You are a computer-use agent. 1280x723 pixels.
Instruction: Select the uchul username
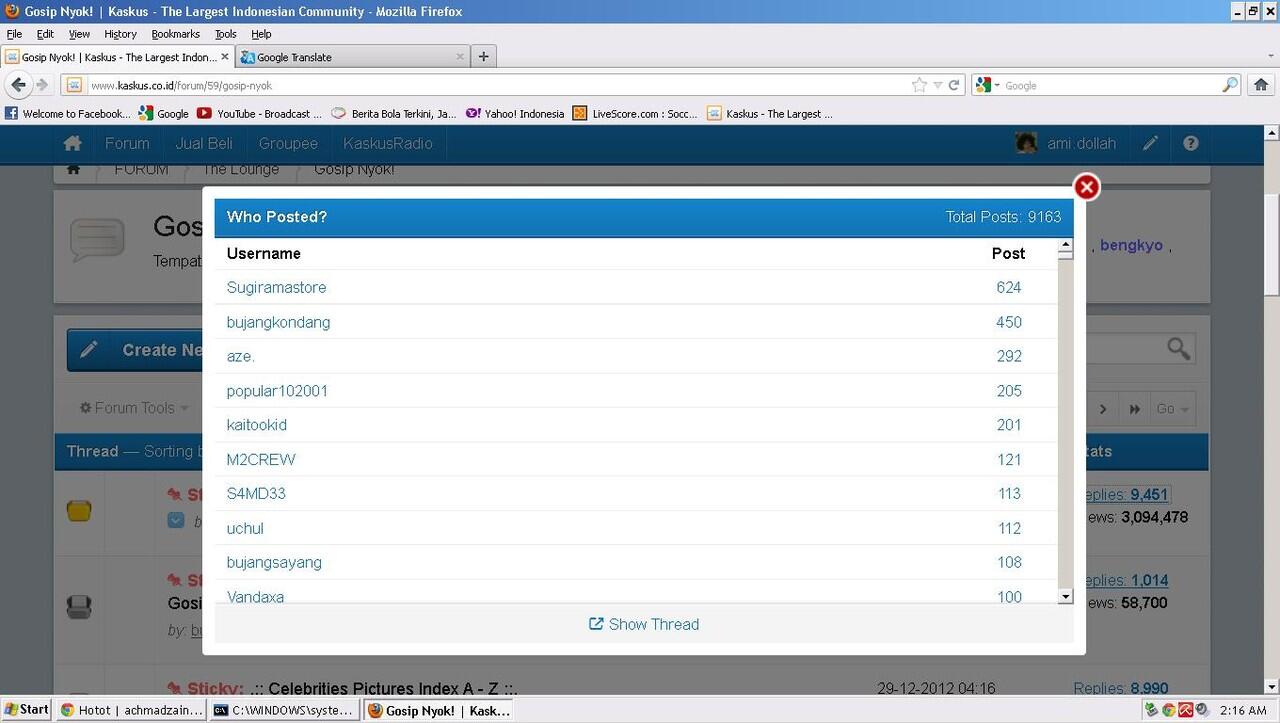tap(245, 528)
